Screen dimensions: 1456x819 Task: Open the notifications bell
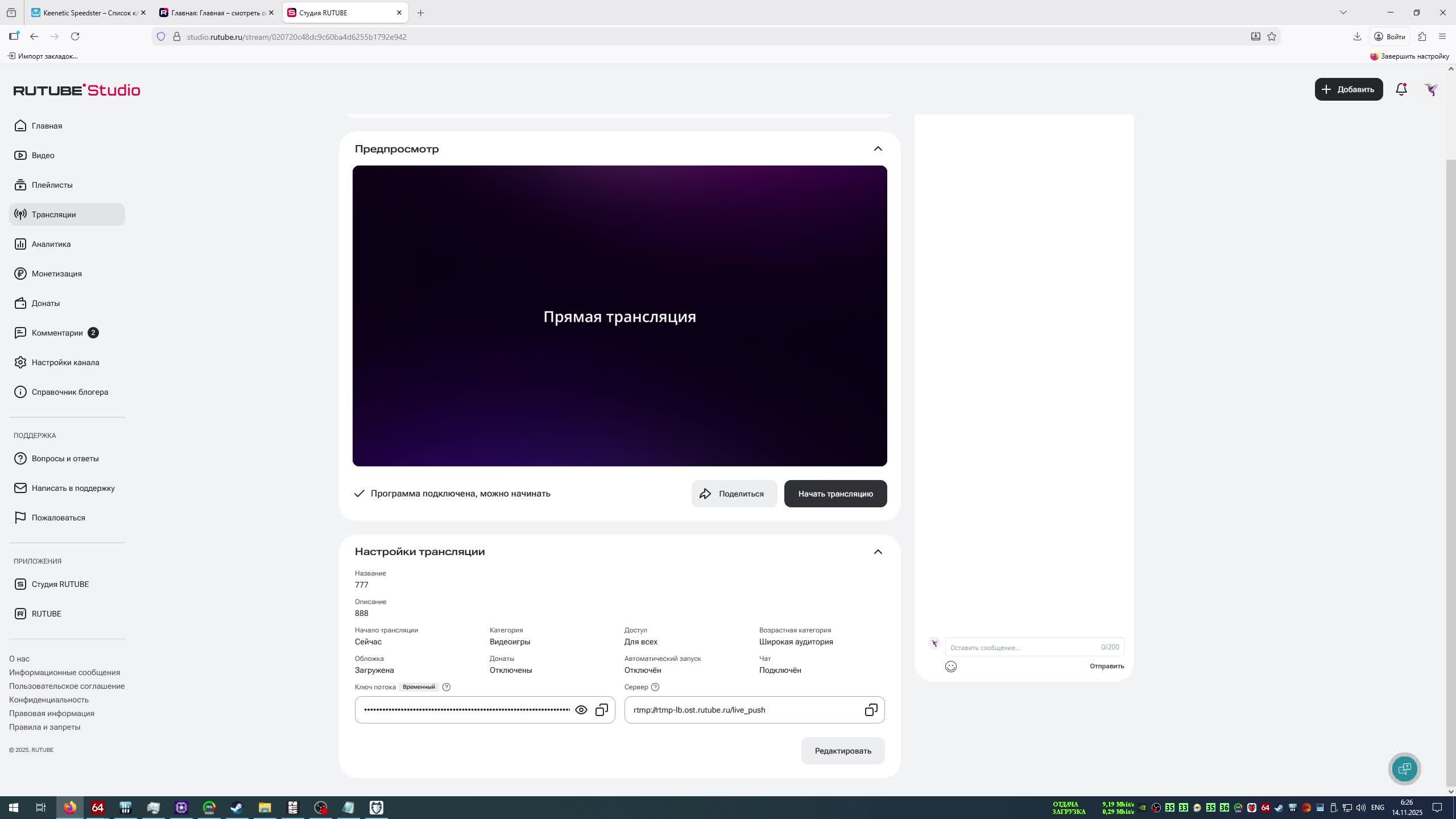coord(1401,89)
